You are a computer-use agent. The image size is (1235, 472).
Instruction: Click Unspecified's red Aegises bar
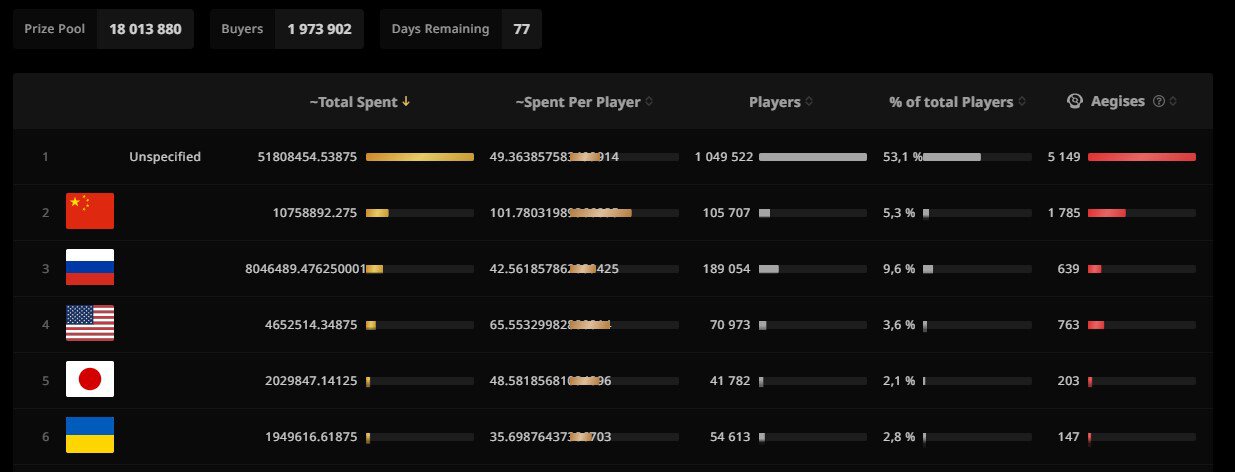[x=1142, y=157]
